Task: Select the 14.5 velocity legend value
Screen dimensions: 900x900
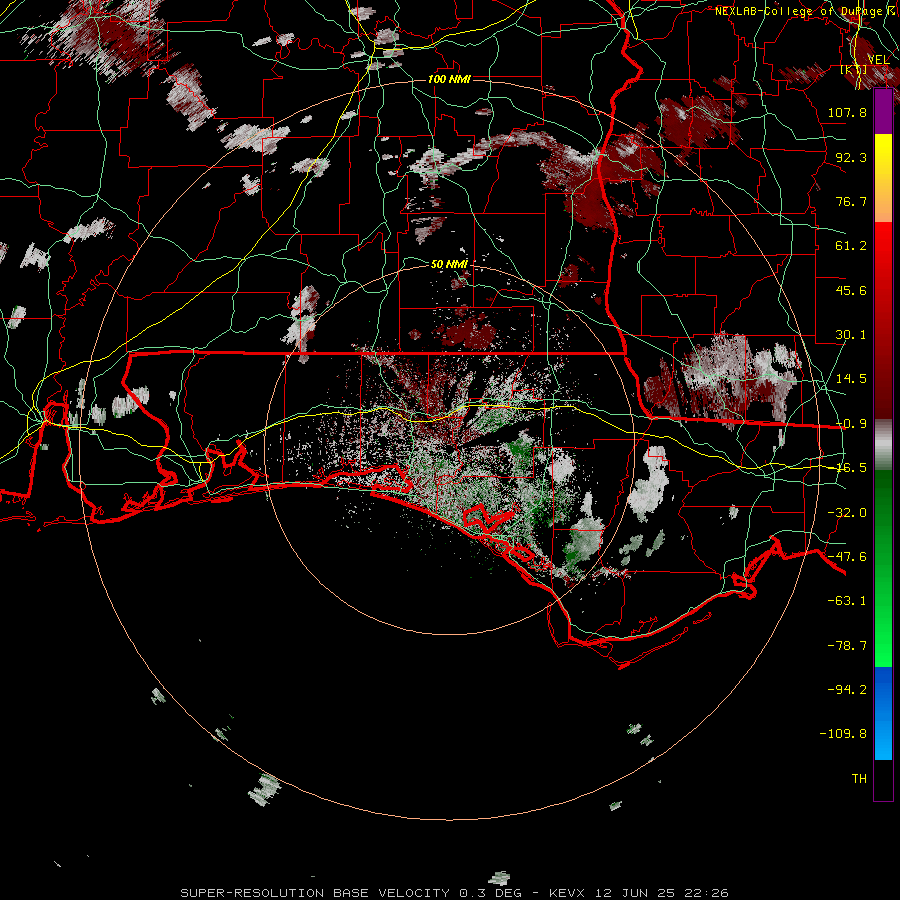Action: click(x=851, y=379)
